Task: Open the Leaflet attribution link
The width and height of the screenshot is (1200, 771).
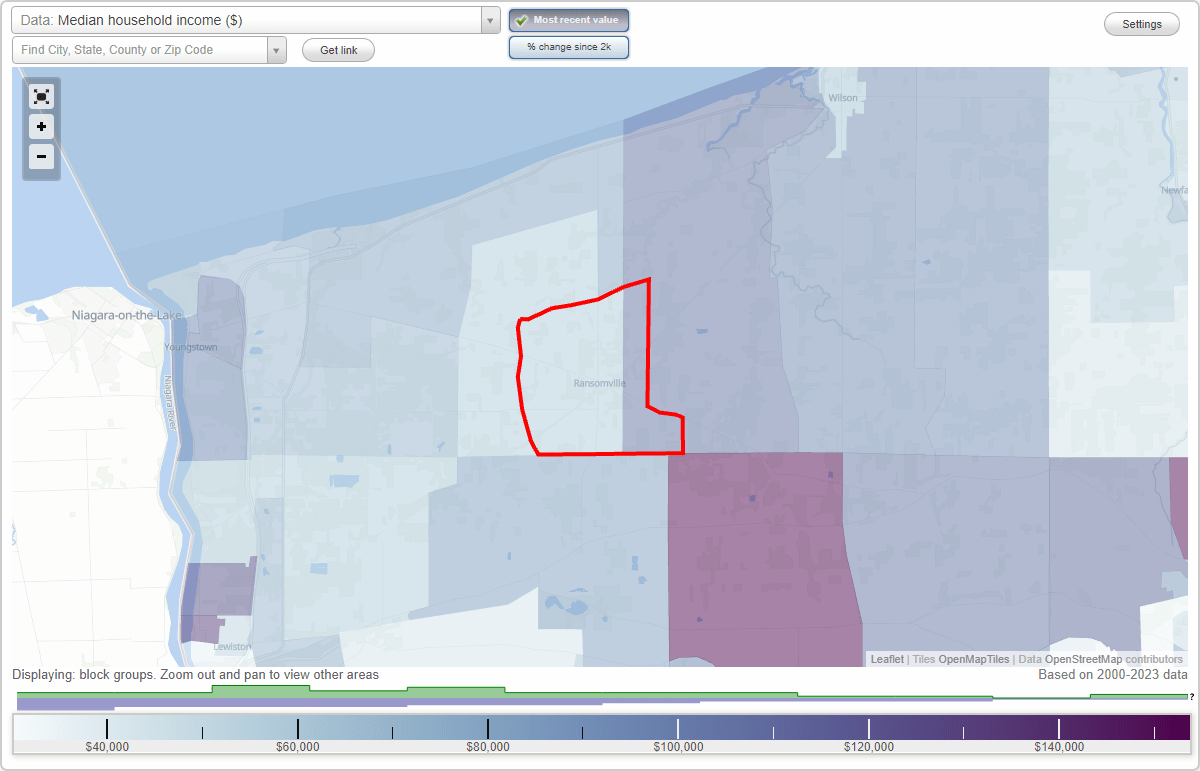Action: click(x=886, y=659)
